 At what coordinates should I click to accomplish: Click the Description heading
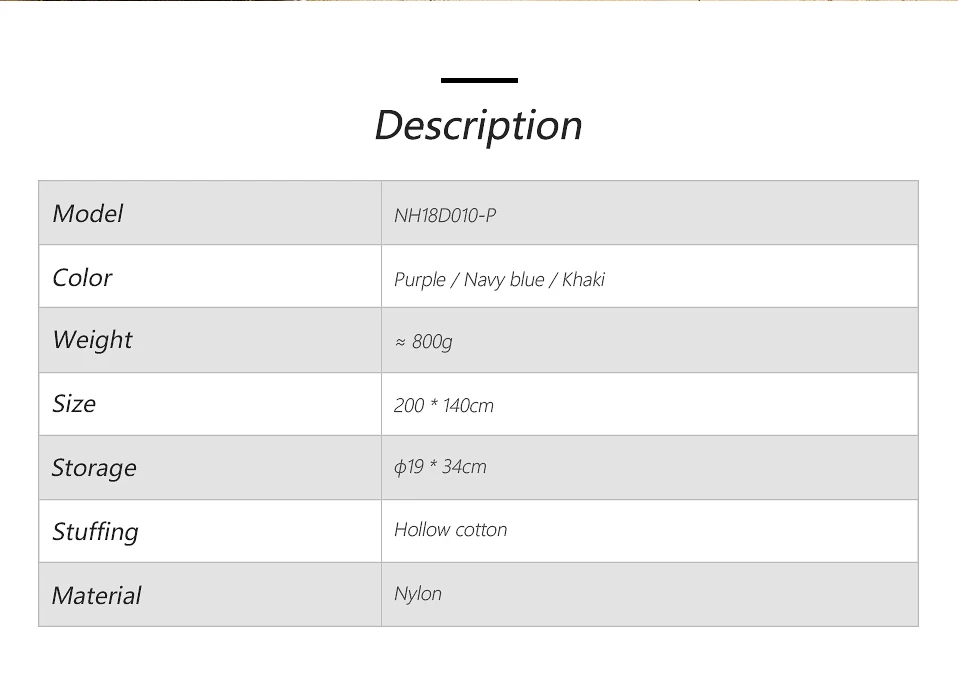478,126
